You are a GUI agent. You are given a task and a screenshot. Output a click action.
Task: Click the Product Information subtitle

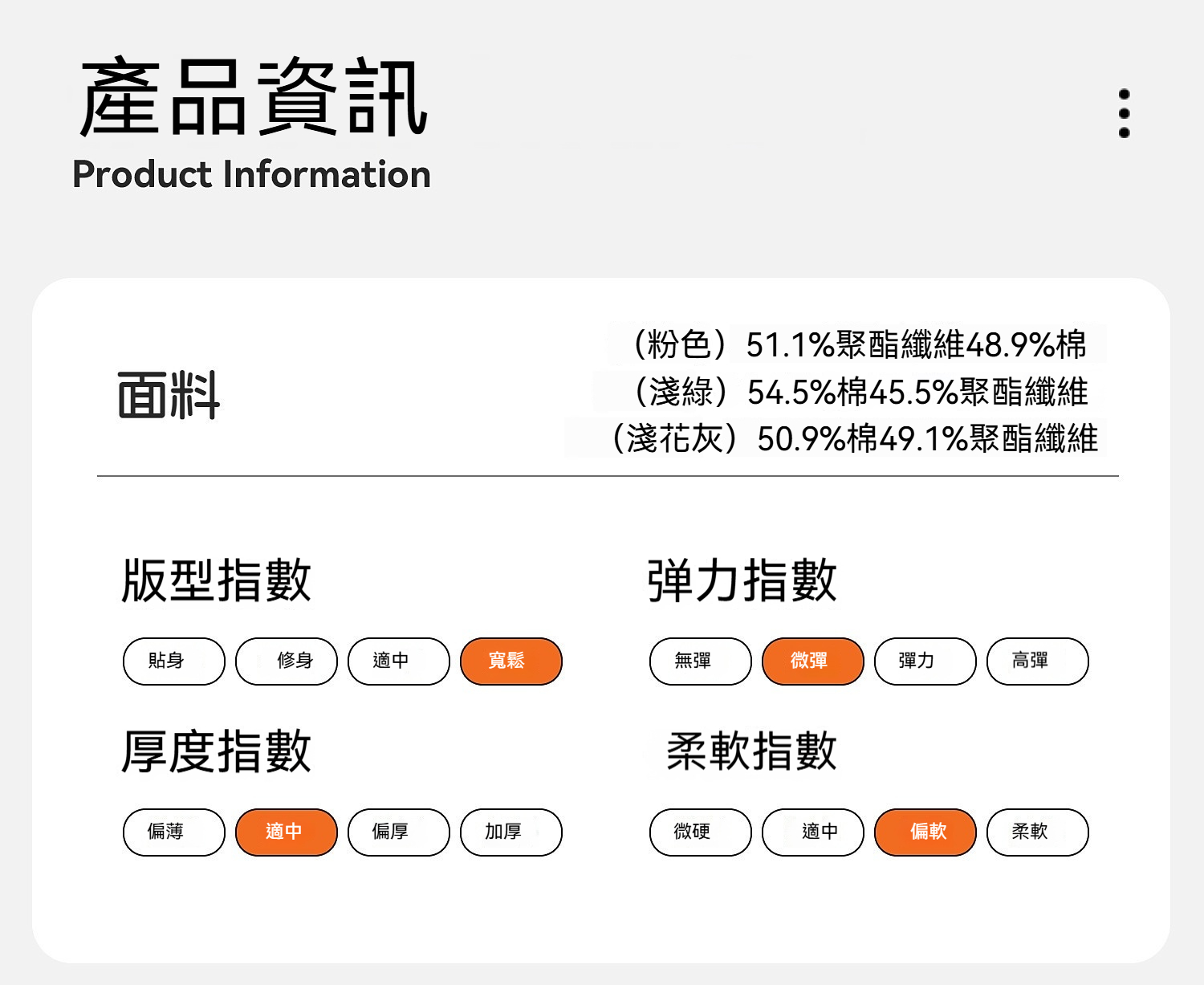click(252, 174)
